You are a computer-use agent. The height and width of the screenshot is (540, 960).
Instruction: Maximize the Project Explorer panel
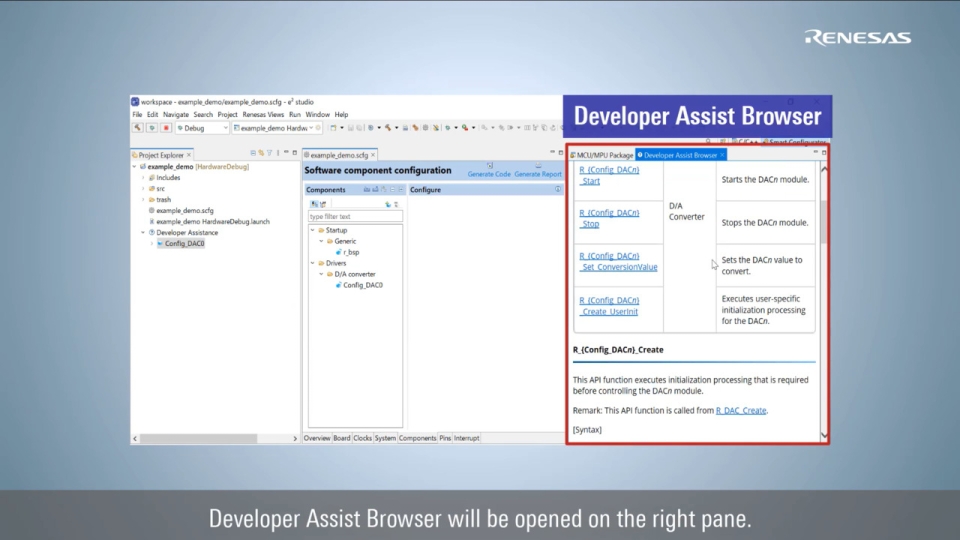pos(294,152)
